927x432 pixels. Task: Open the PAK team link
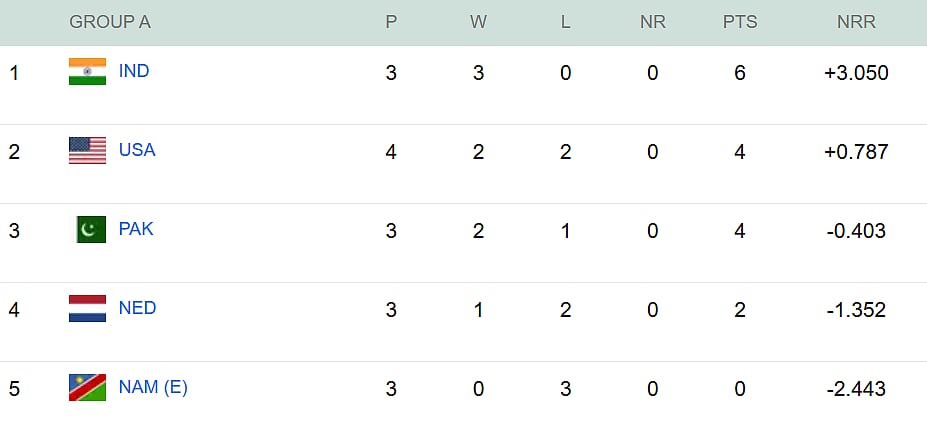pyautogui.click(x=136, y=230)
